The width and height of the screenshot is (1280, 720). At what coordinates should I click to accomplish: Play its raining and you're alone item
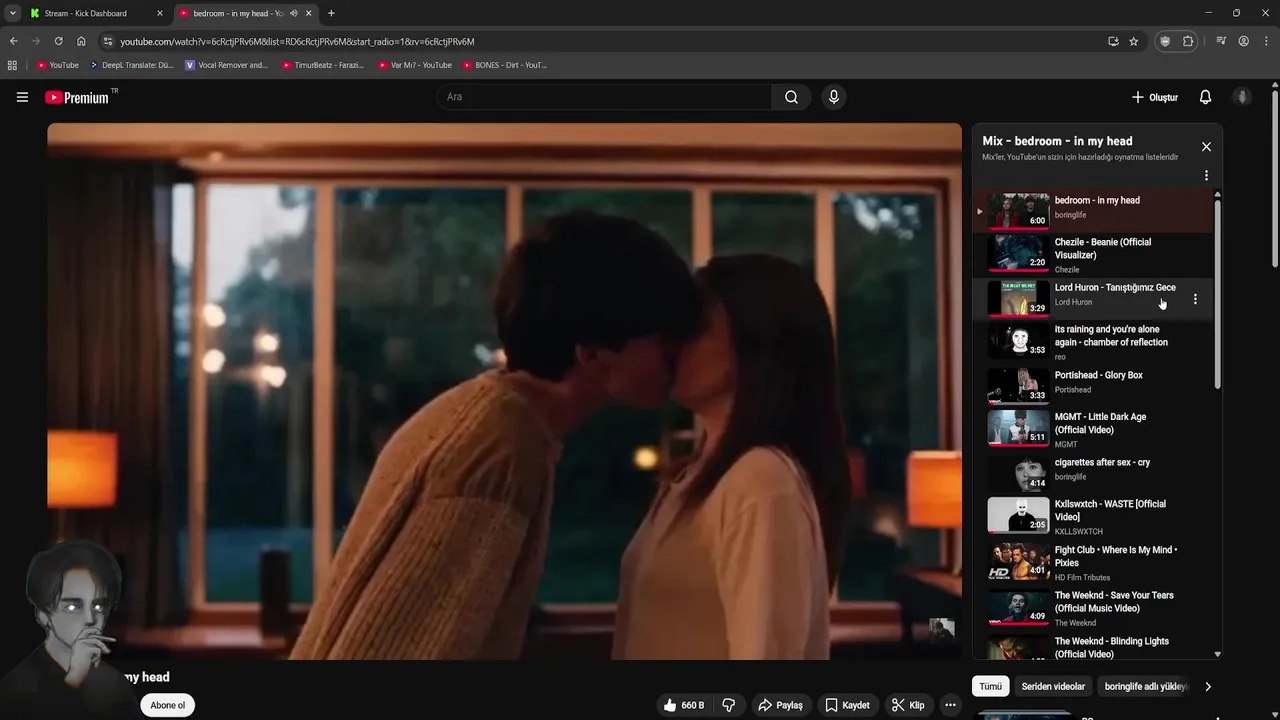click(1093, 341)
